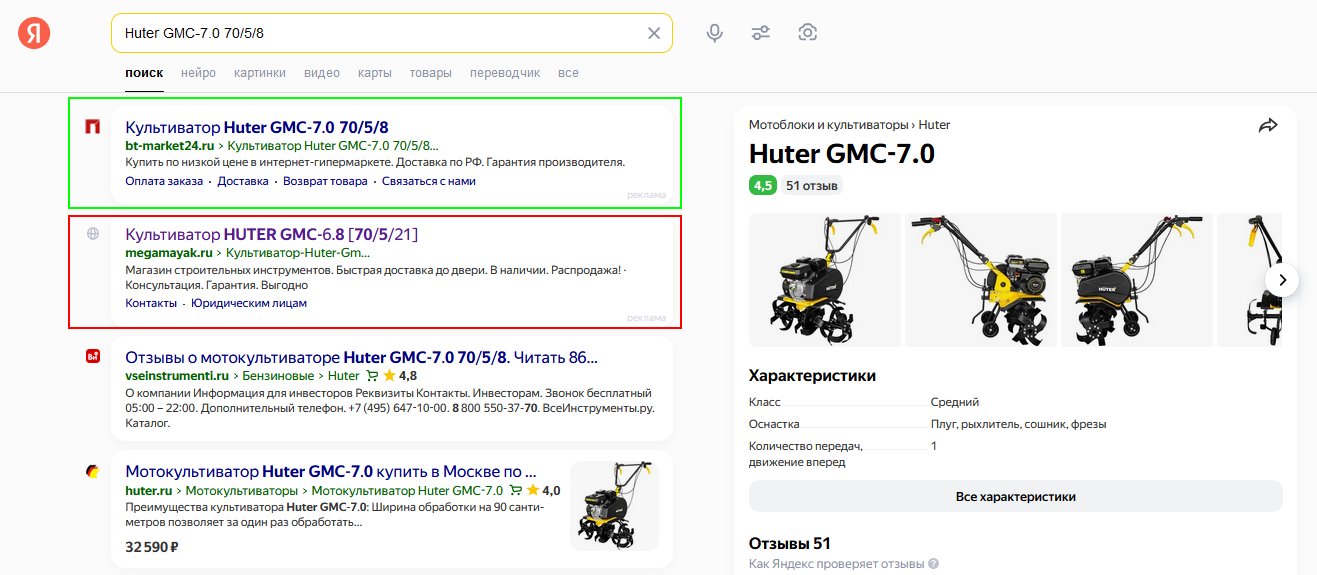Click 'Все характеристики' button
Screen dimensions: 1317x575
click(x=1016, y=496)
